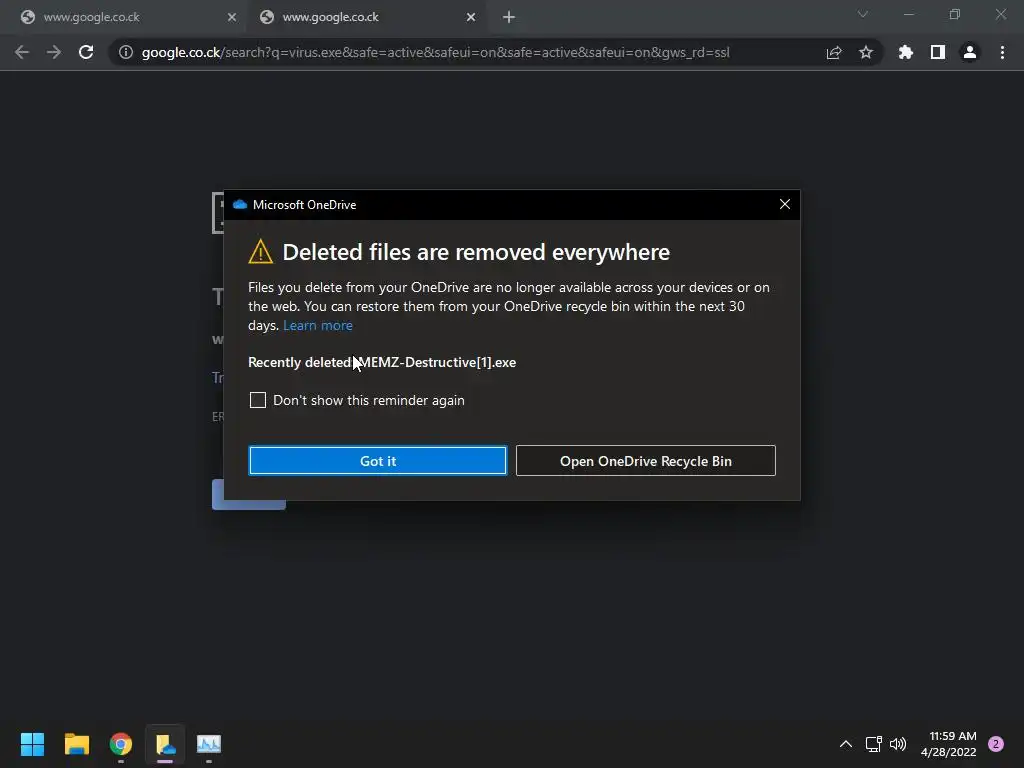Switch to first www.google.co.ck tab
This screenshot has height=768, width=1024.
[123, 17]
